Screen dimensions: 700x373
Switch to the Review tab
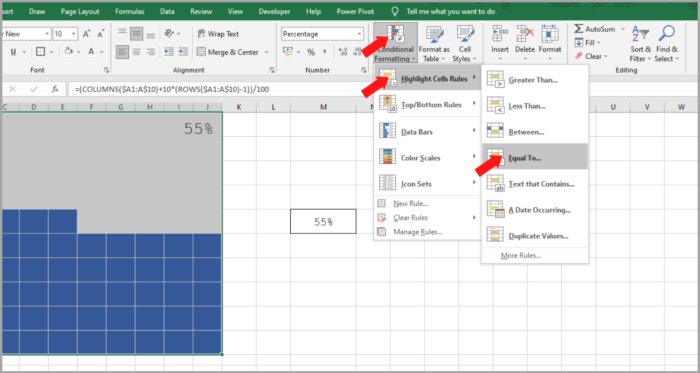coord(201,12)
